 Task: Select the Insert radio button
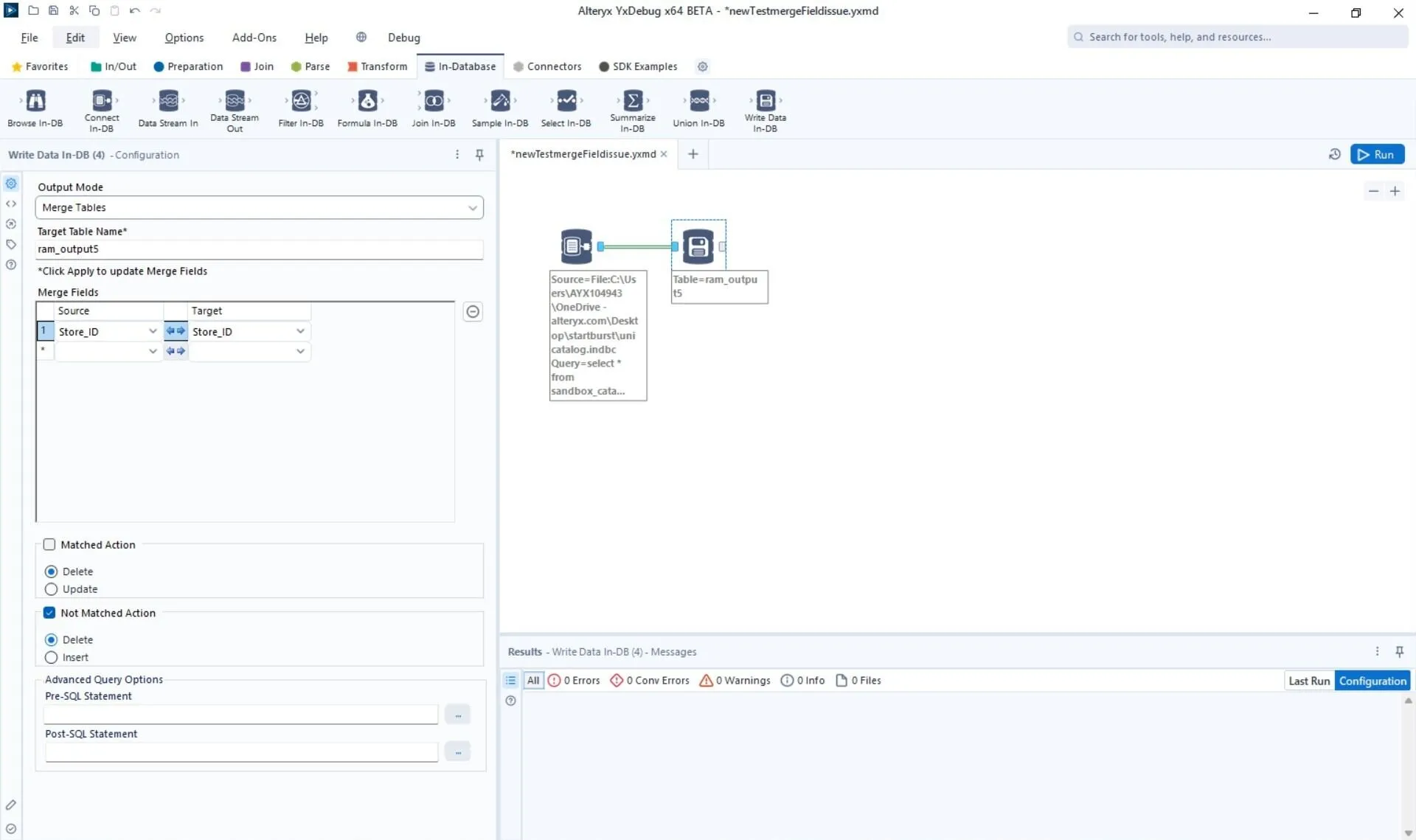click(51, 658)
